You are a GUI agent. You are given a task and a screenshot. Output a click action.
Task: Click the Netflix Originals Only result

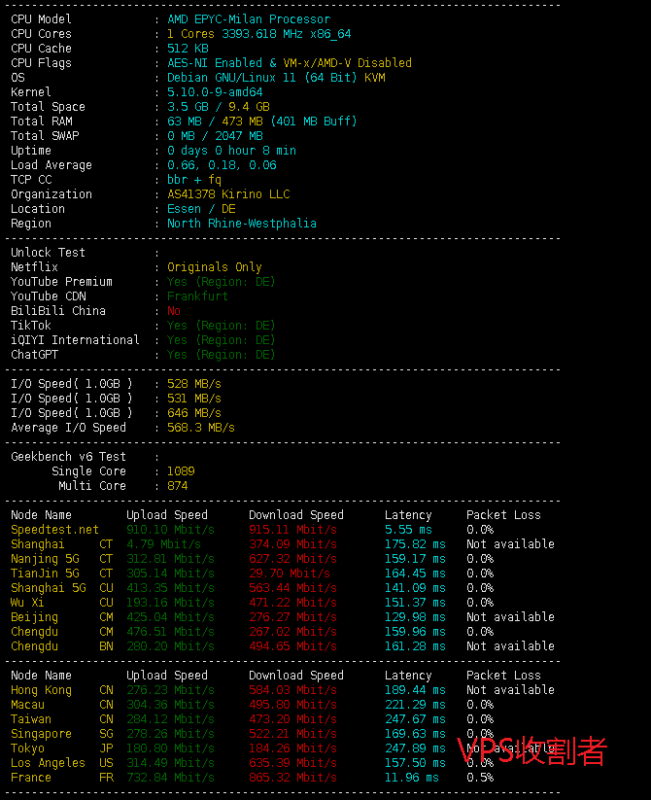pos(214,267)
